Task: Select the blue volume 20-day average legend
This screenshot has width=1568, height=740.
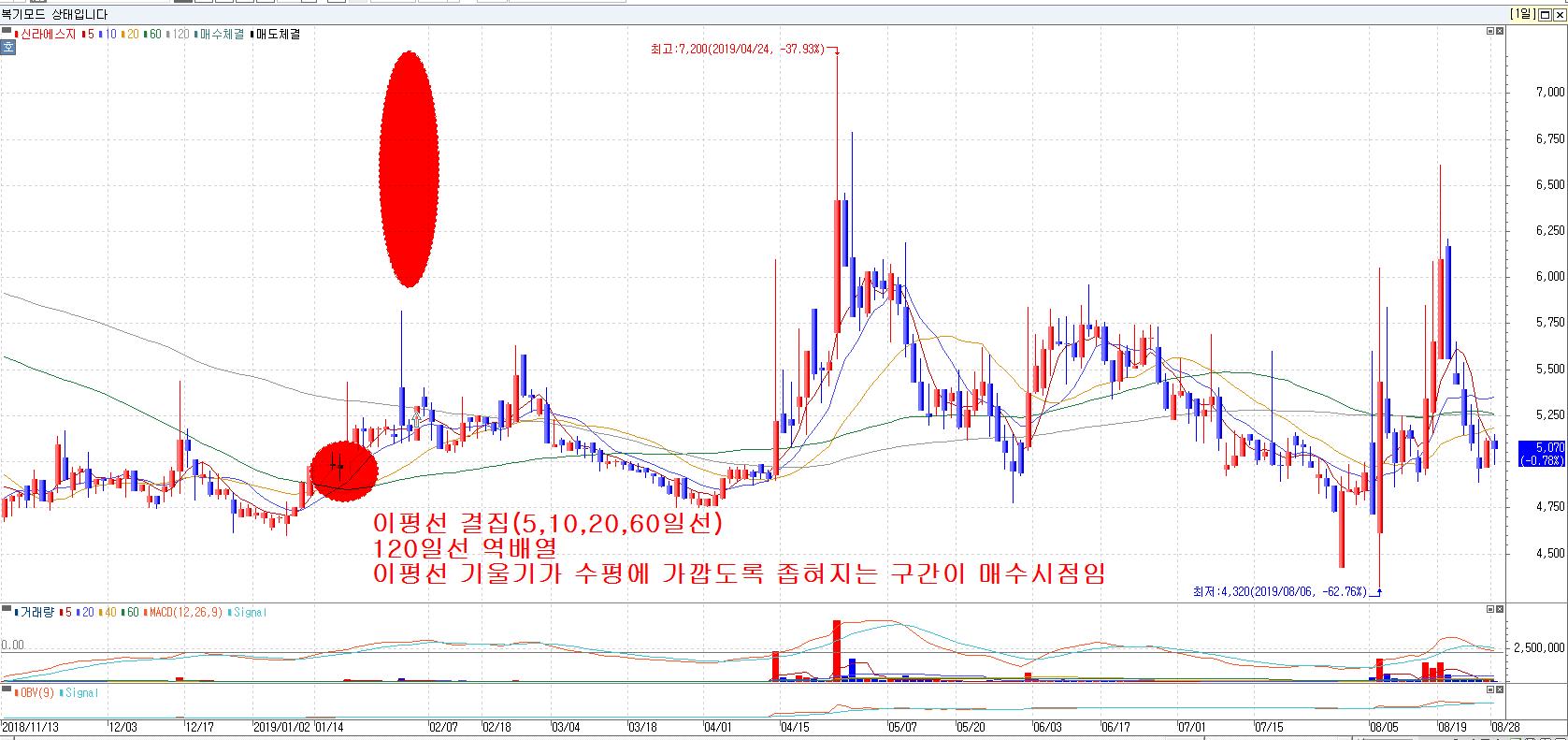Action: (x=83, y=613)
